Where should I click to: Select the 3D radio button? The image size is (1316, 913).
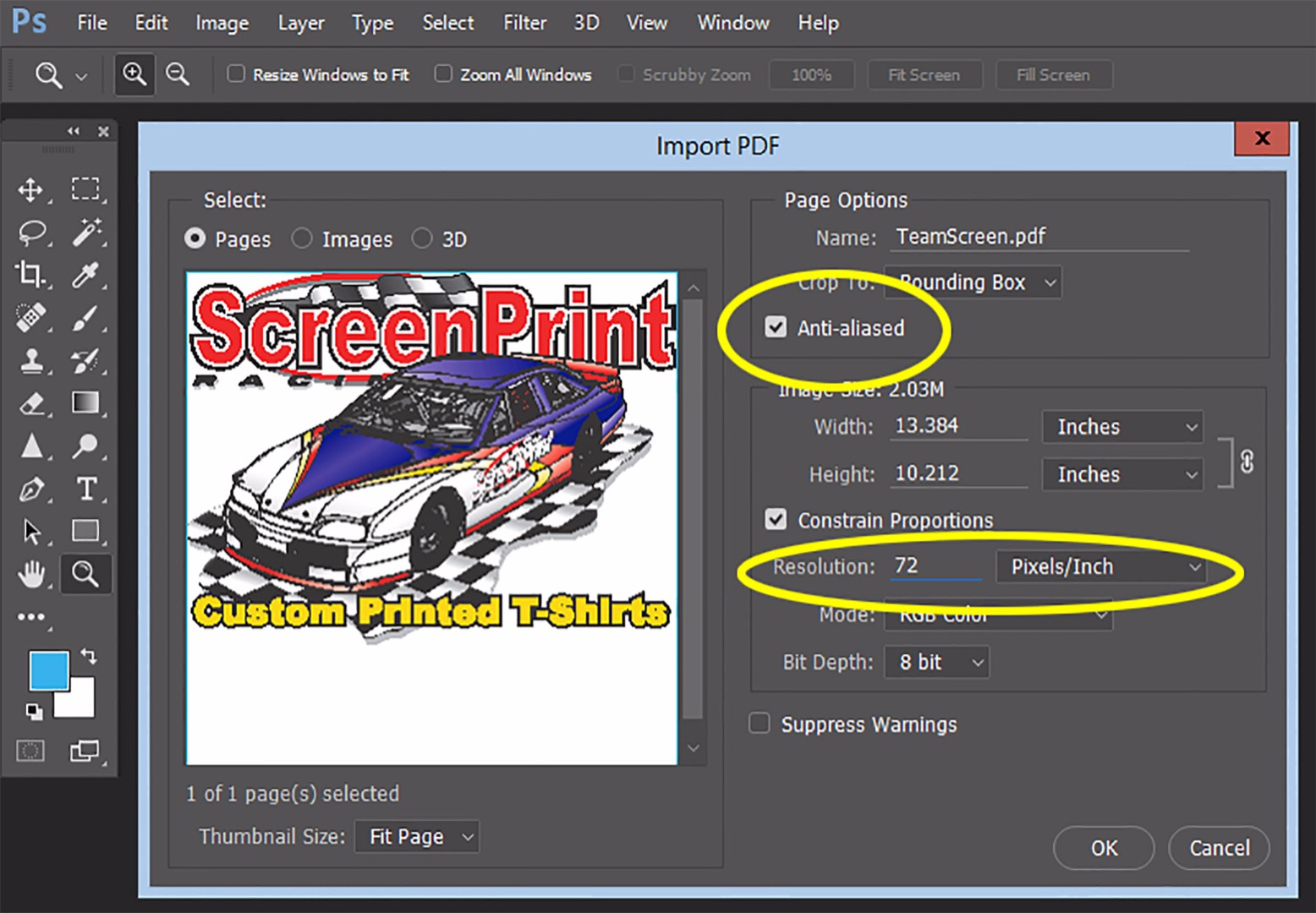422,239
